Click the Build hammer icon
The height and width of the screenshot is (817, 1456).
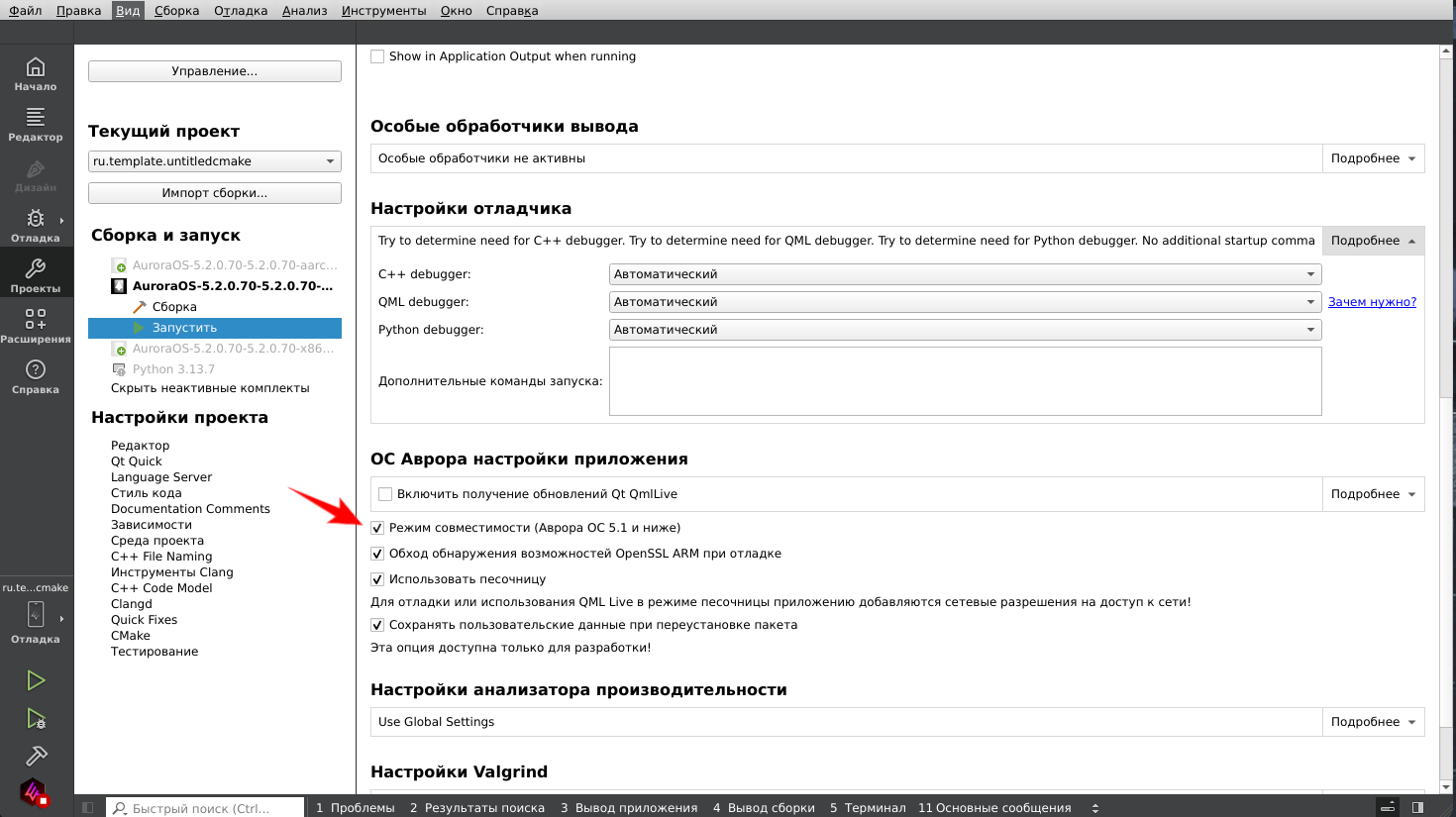[x=36, y=756]
